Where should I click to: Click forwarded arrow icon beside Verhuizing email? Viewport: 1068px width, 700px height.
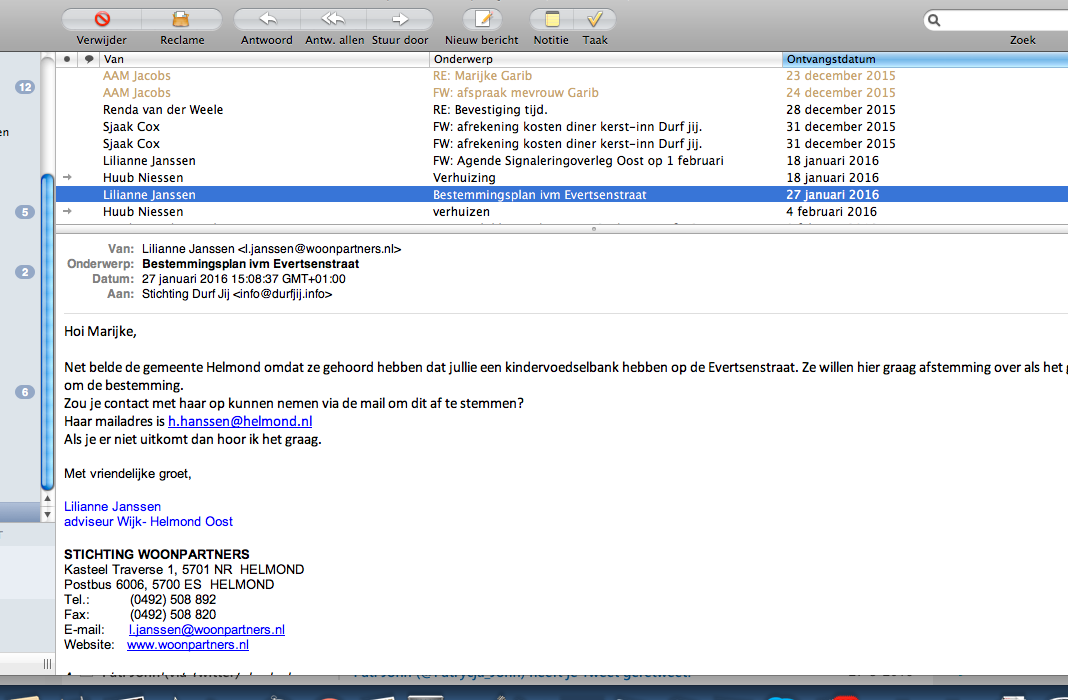tap(67, 177)
